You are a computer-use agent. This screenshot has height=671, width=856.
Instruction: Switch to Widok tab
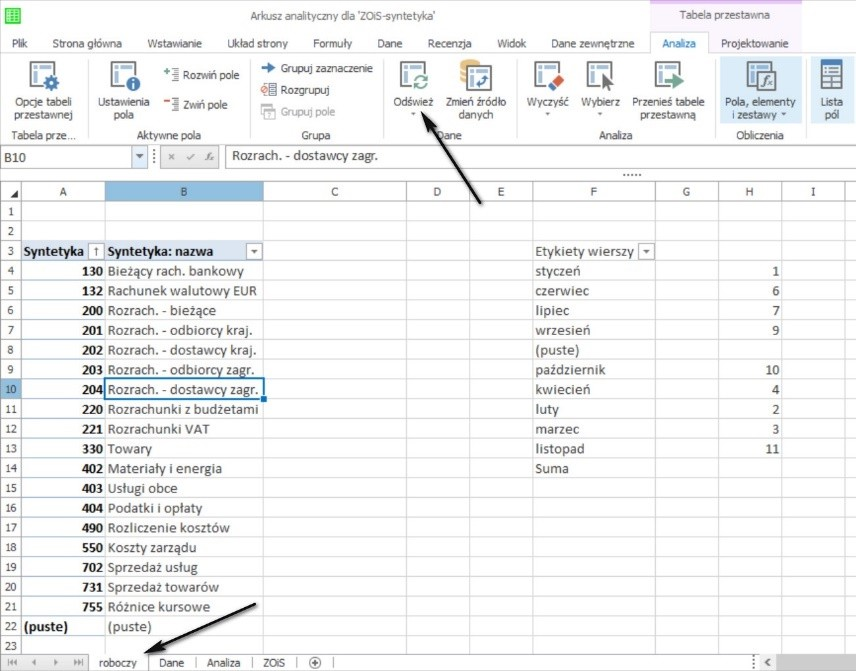511,43
